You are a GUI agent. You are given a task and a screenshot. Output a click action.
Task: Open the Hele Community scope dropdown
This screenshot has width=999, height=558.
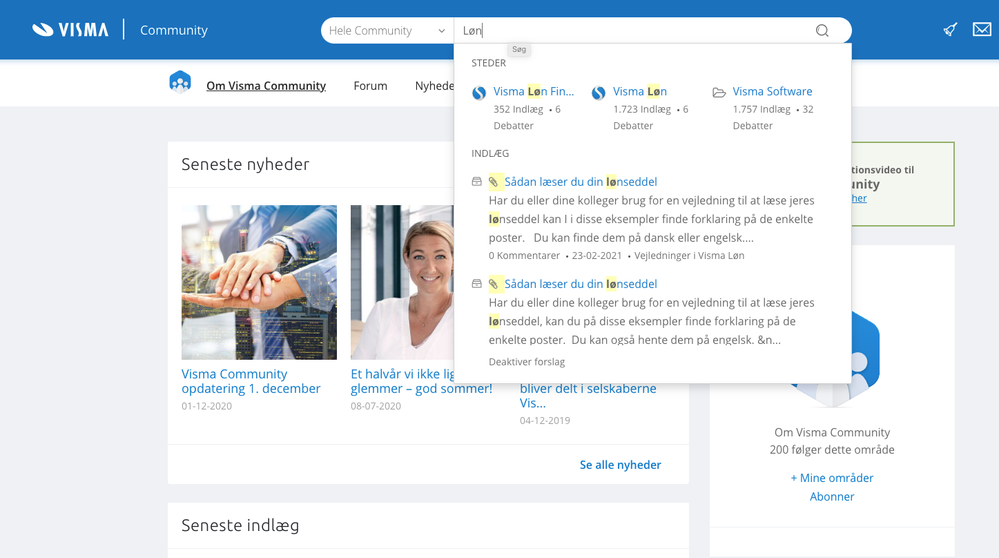tap(387, 31)
